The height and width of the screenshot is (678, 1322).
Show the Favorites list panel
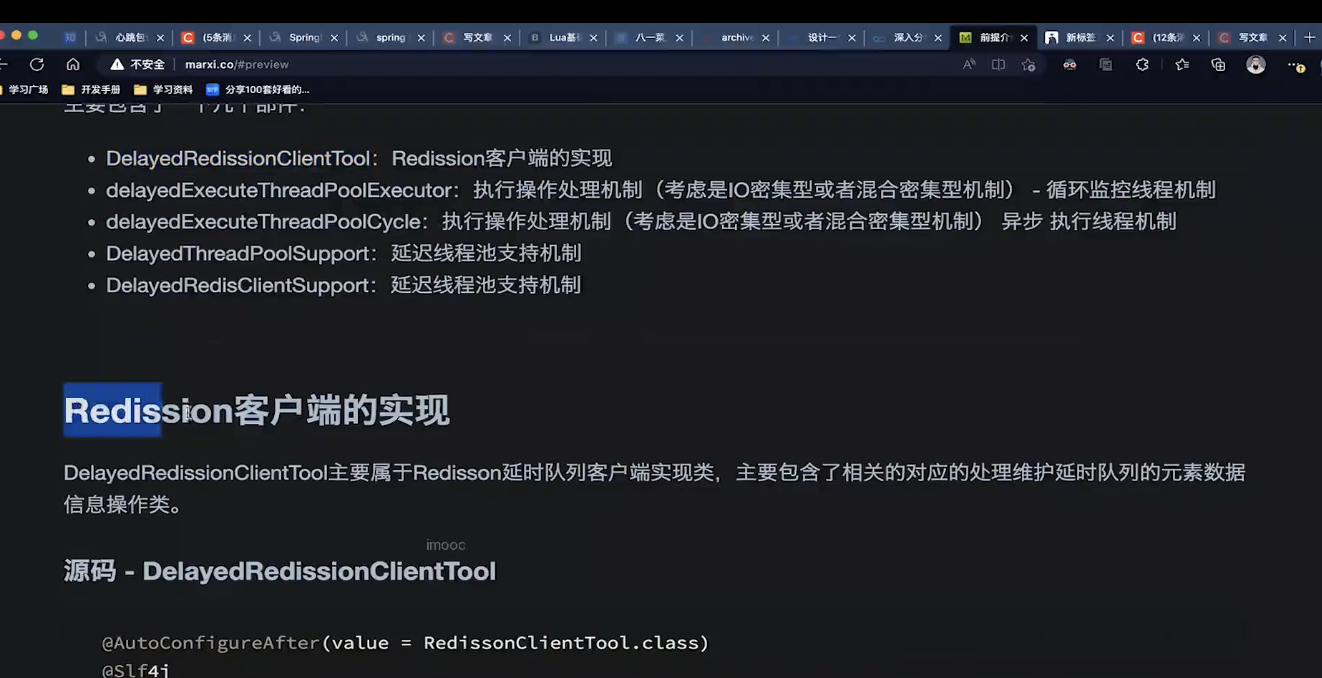pos(1182,64)
